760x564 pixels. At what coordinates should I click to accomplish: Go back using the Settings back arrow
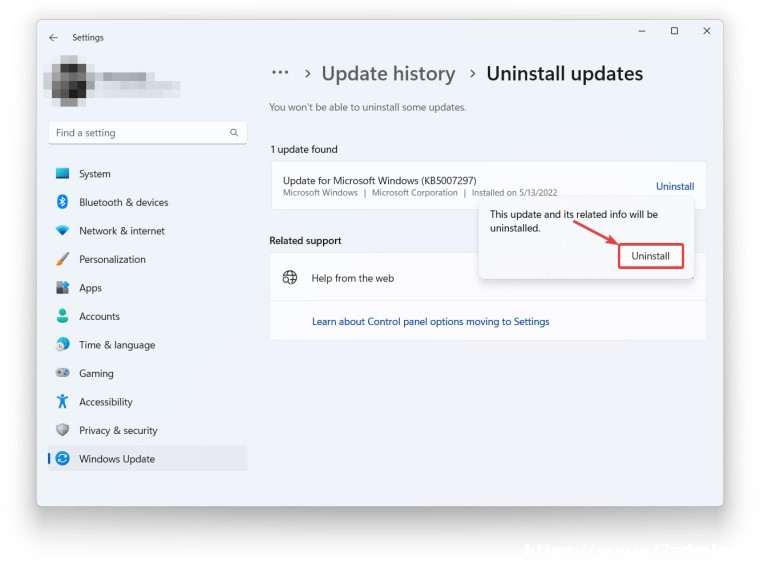coord(53,37)
